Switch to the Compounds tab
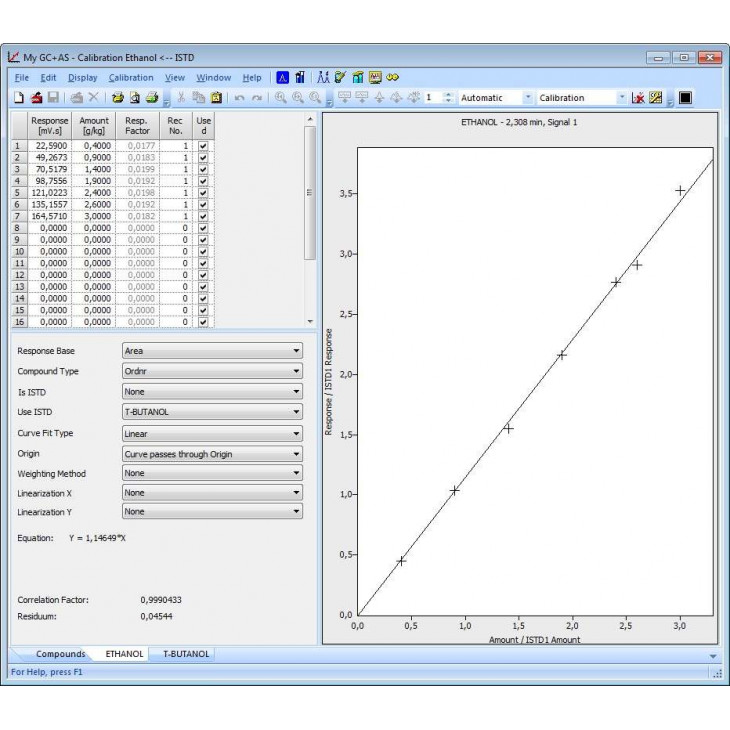 coord(60,654)
